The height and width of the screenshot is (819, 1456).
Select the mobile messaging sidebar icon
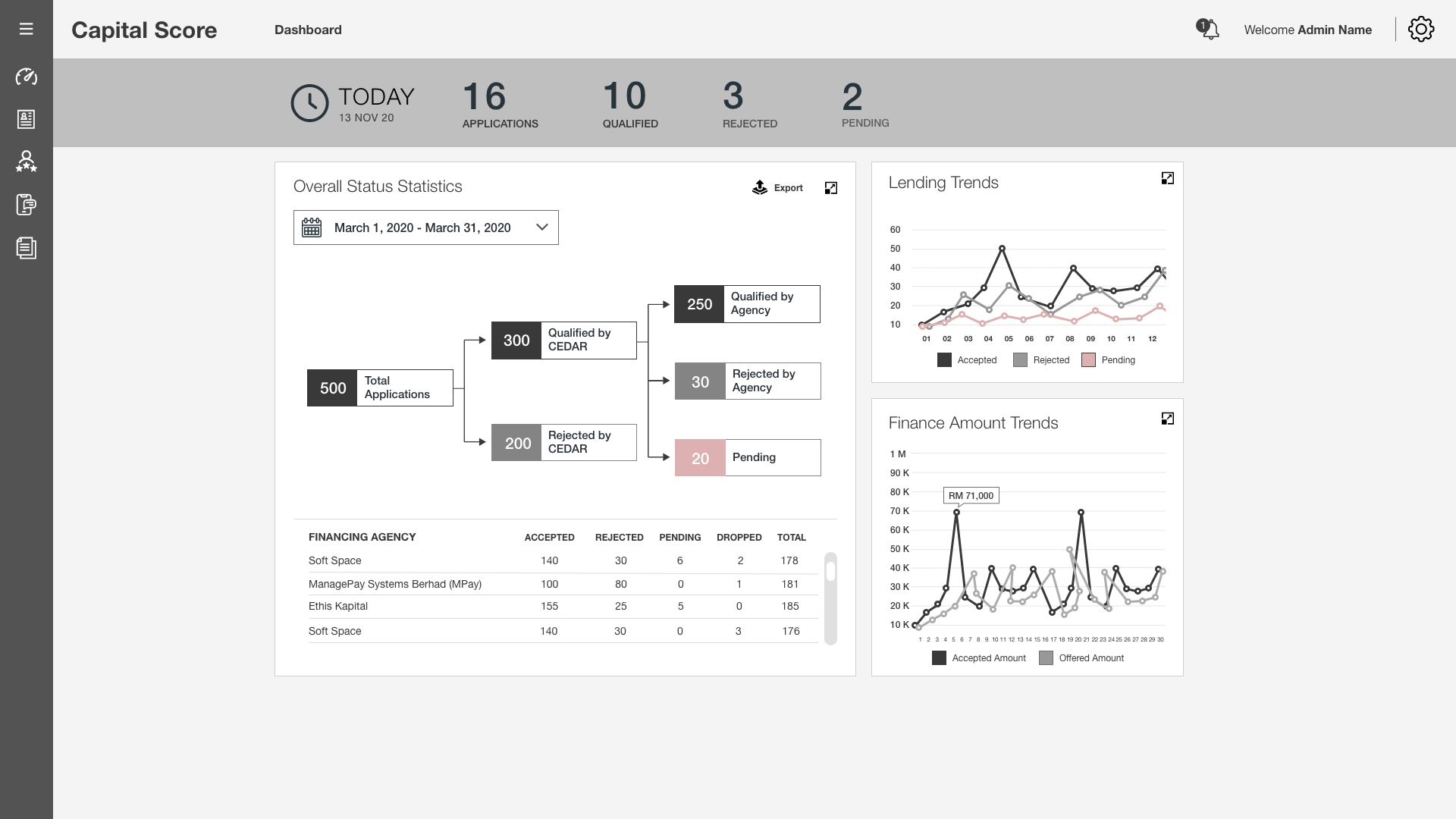tap(27, 205)
